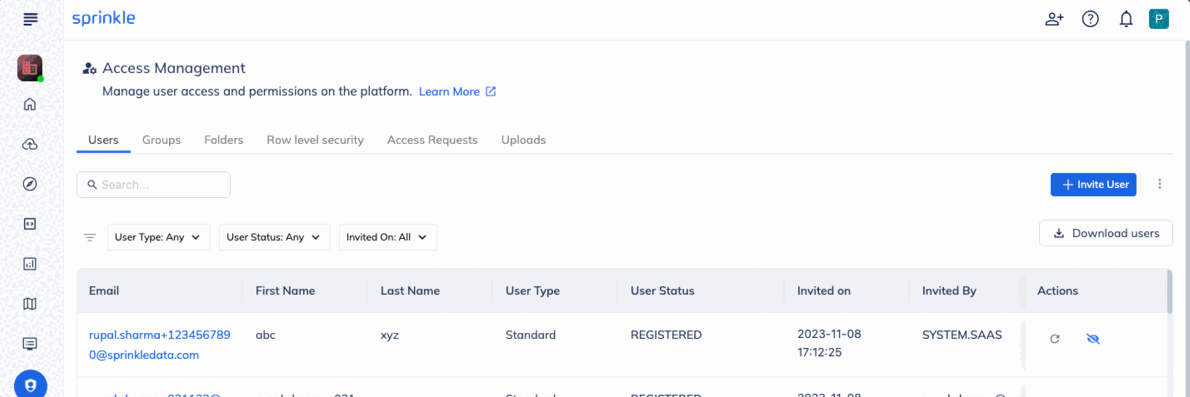
Task: Click the red organization avatar icon
Action: tap(30, 68)
